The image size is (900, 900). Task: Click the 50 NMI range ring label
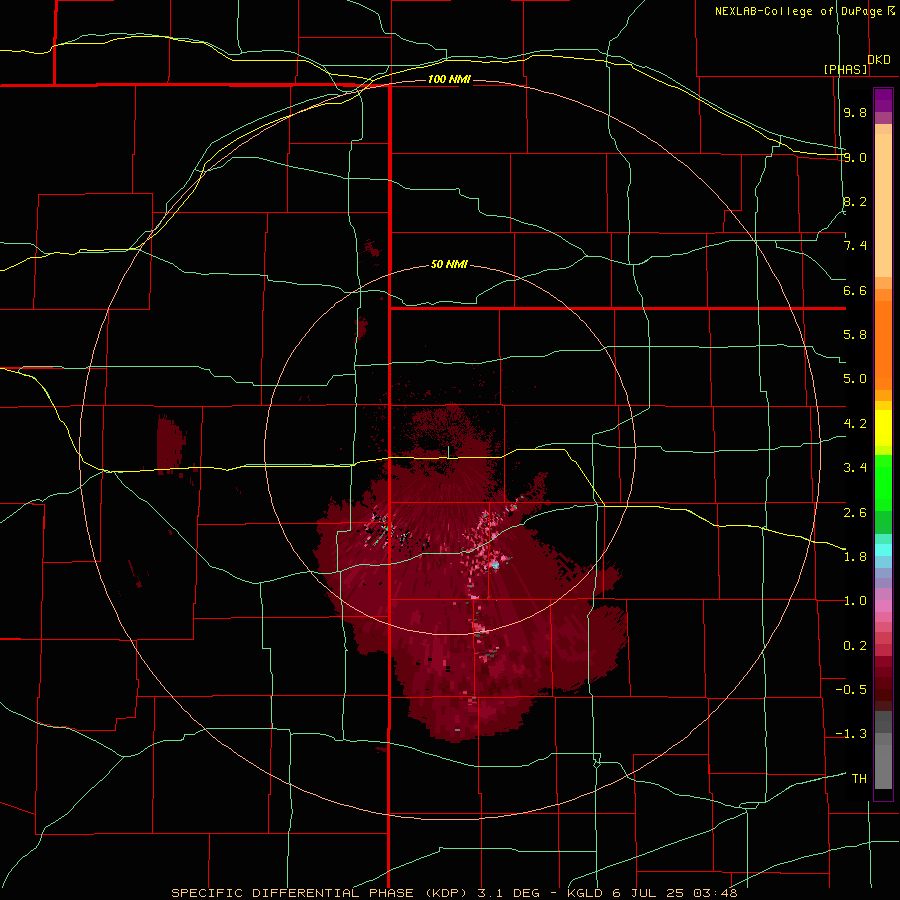[x=449, y=264]
